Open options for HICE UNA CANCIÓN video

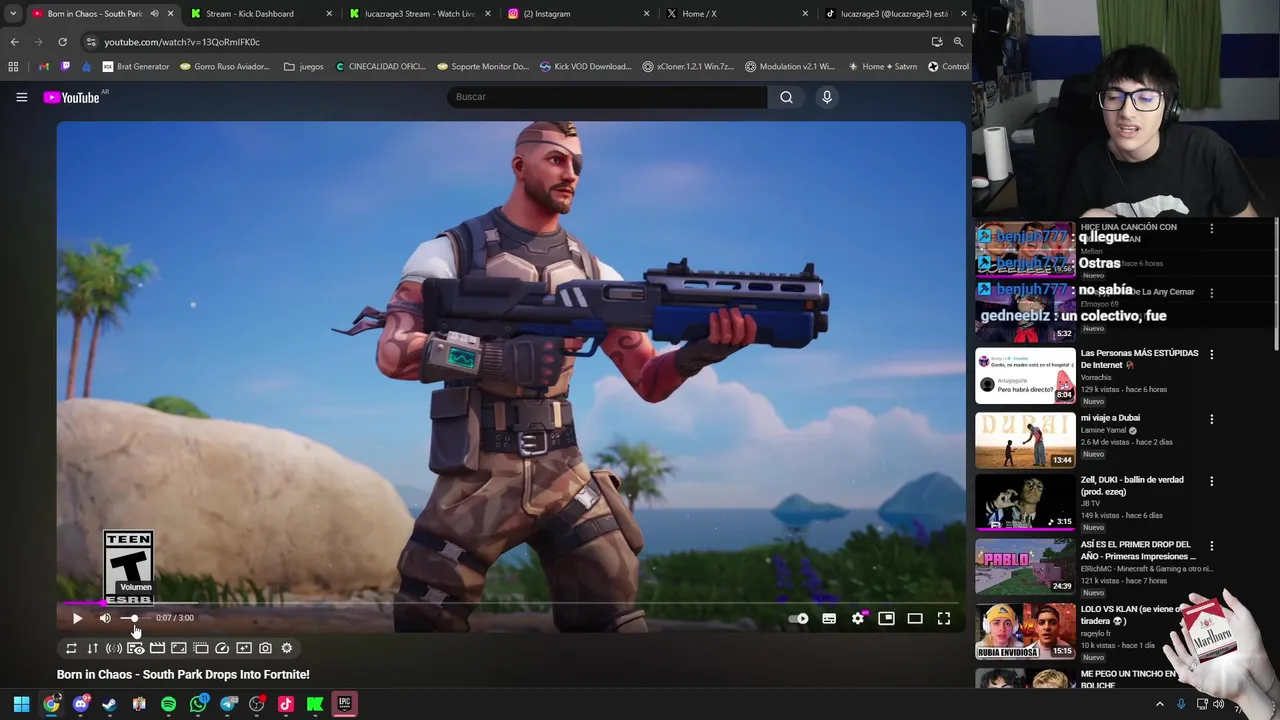1212,229
